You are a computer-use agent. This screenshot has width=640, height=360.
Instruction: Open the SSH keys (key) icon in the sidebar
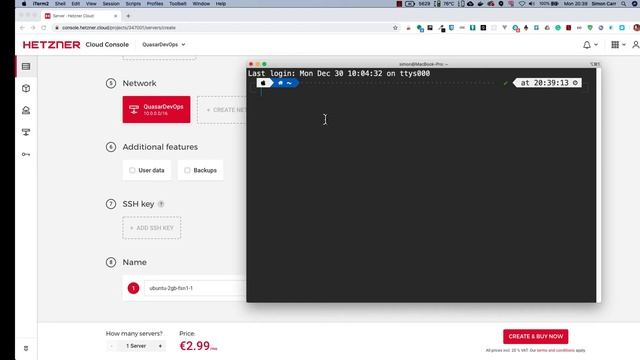coord(26,154)
